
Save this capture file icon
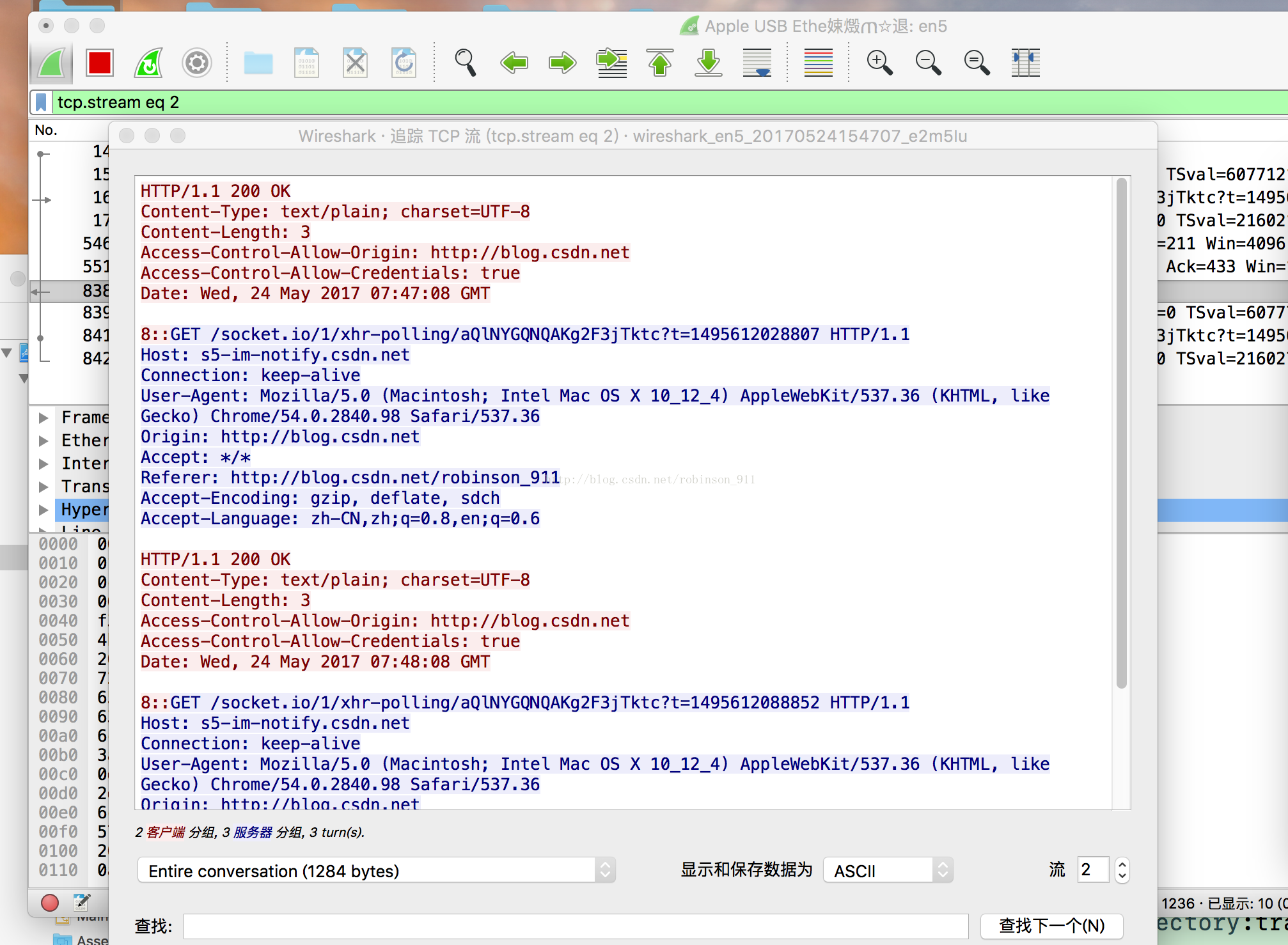(x=307, y=63)
